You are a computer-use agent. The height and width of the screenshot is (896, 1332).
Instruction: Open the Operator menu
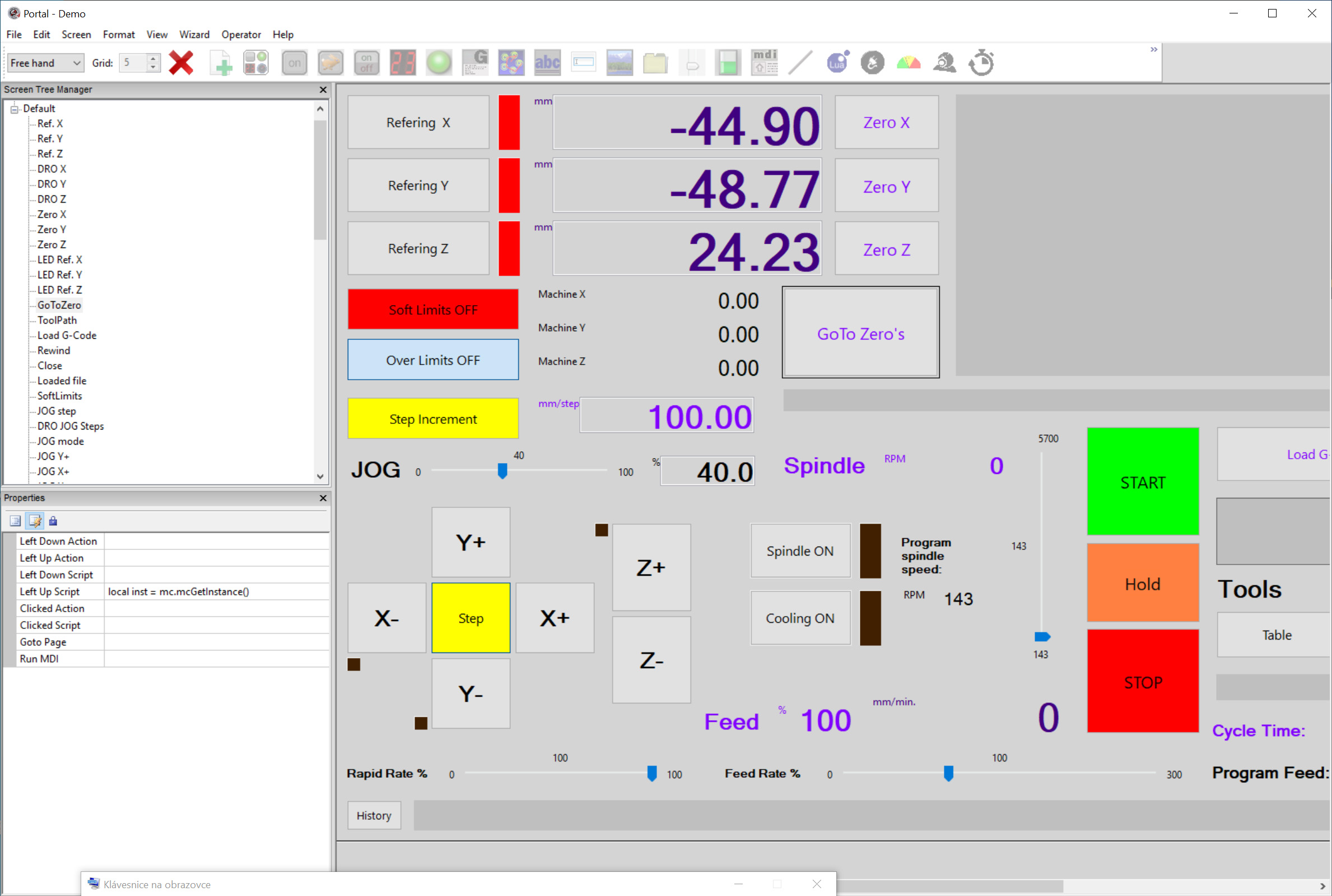tap(240, 34)
